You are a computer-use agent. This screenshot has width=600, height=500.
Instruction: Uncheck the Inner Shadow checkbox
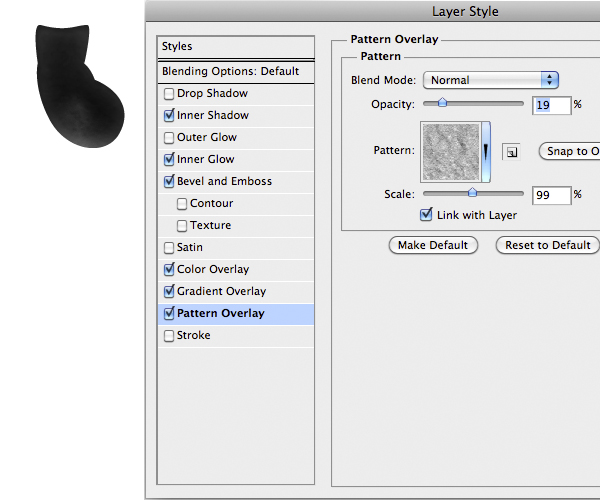pyautogui.click(x=168, y=116)
